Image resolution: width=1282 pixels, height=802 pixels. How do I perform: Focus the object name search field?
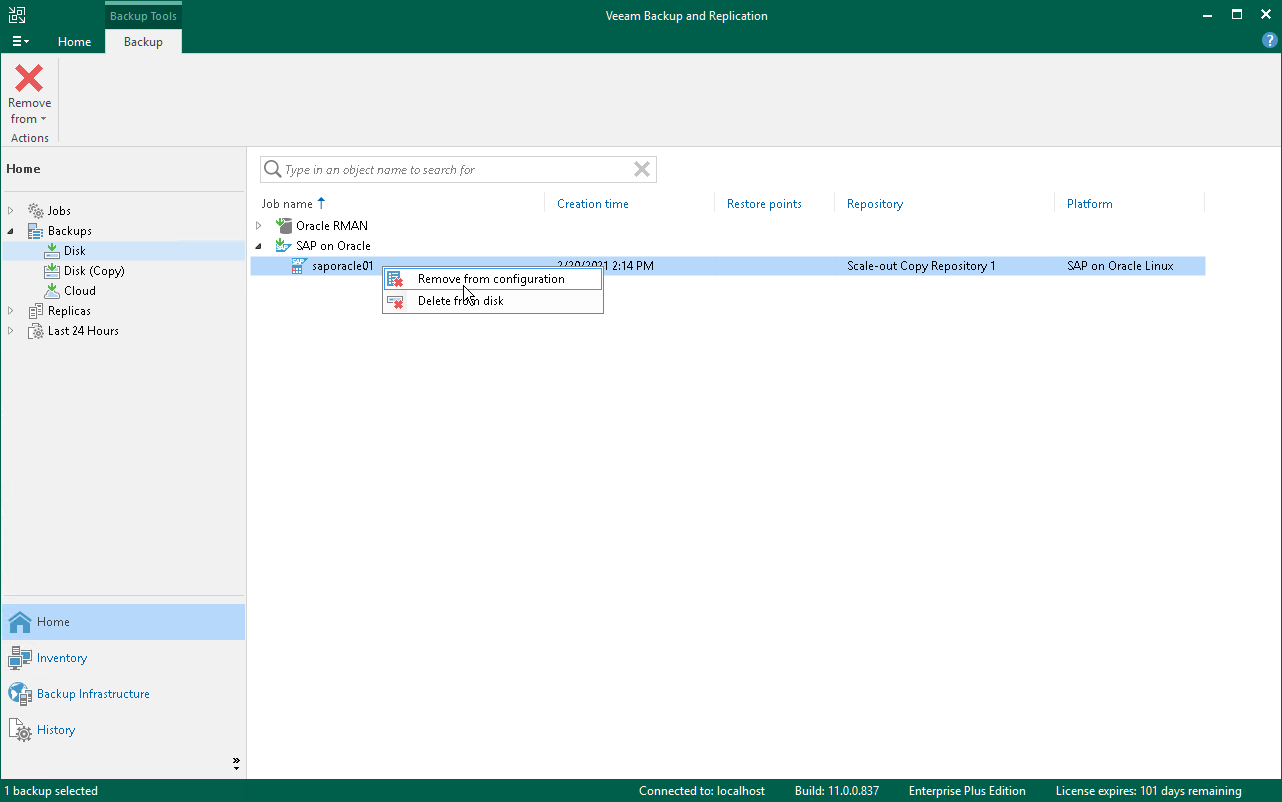[x=457, y=170]
